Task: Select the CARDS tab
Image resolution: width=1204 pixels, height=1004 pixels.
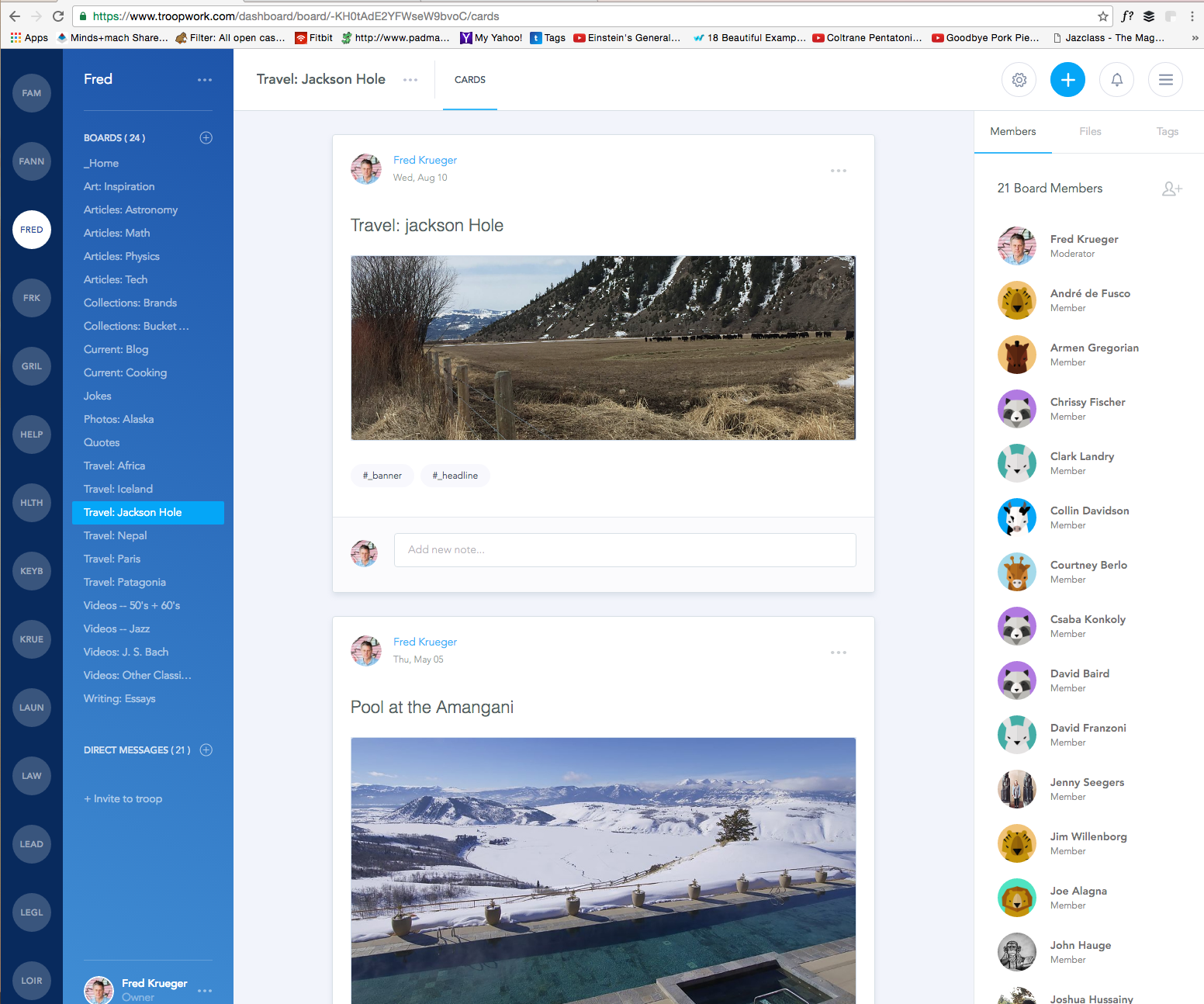Action: pos(470,80)
